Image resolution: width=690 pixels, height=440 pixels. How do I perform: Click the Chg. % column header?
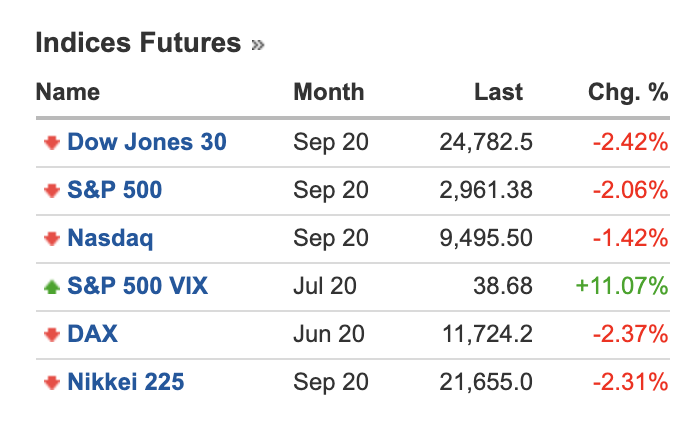click(628, 93)
